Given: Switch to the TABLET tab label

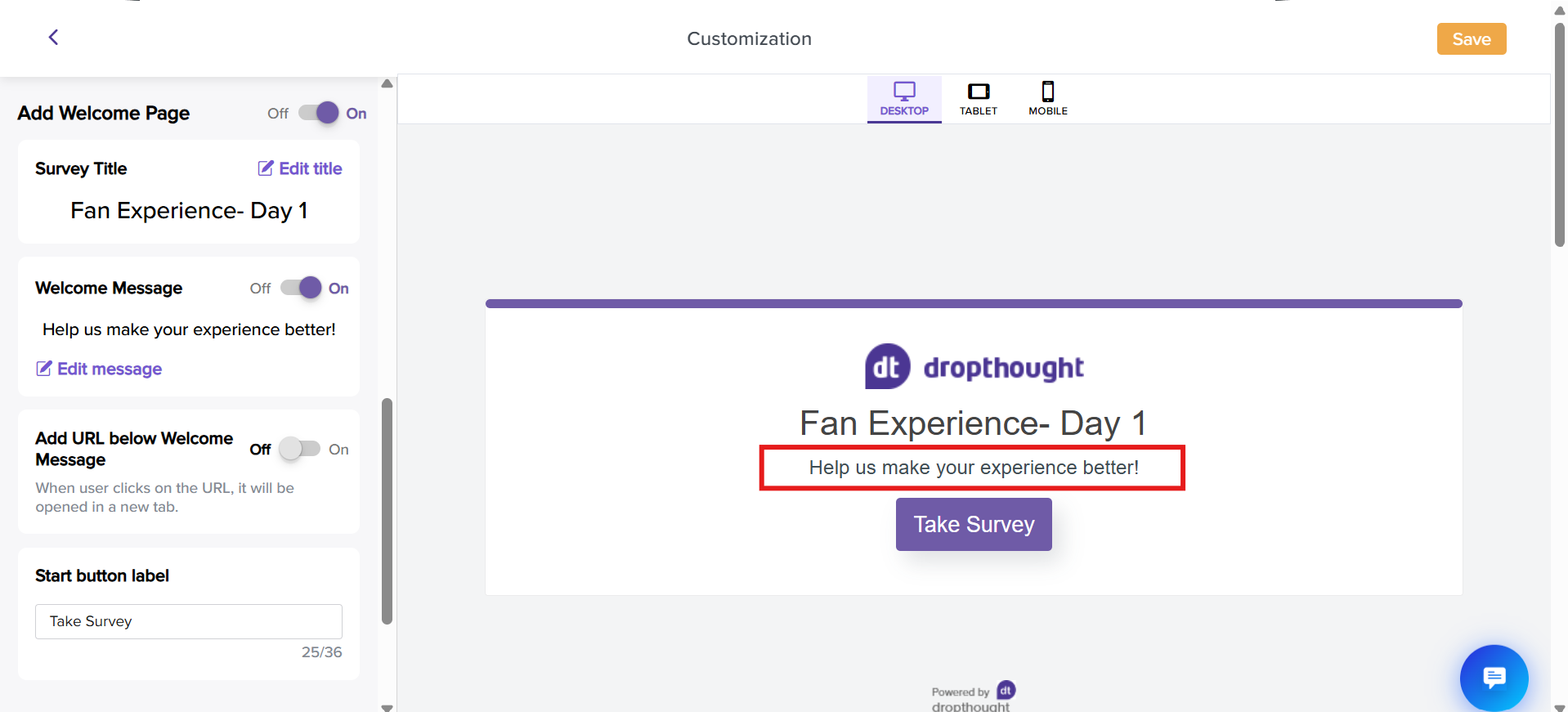Looking at the screenshot, I should [979, 111].
